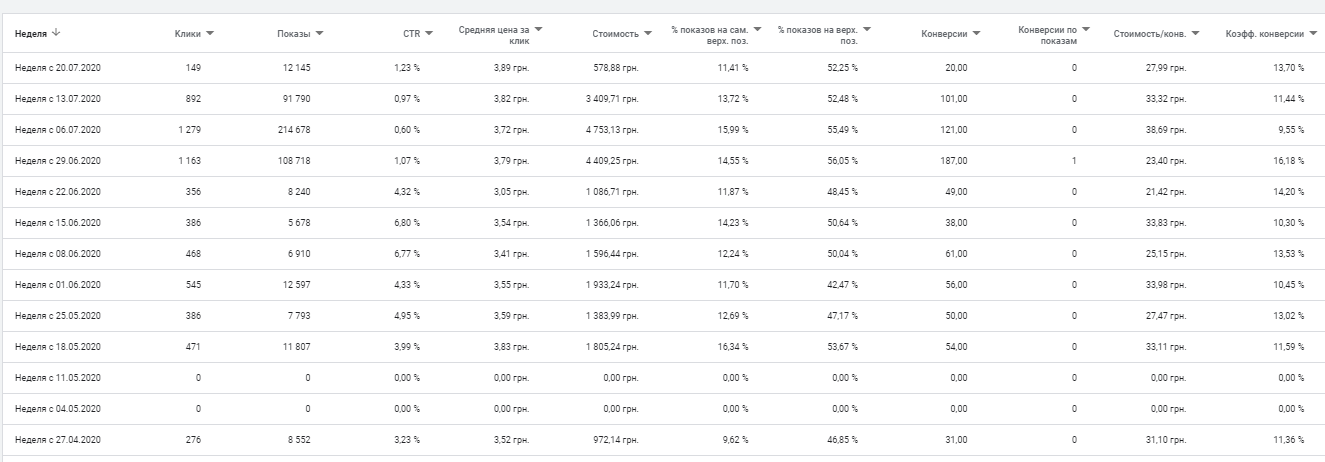Click the triangle icon next to Конверсии
The image size is (1325, 462).
(976, 34)
